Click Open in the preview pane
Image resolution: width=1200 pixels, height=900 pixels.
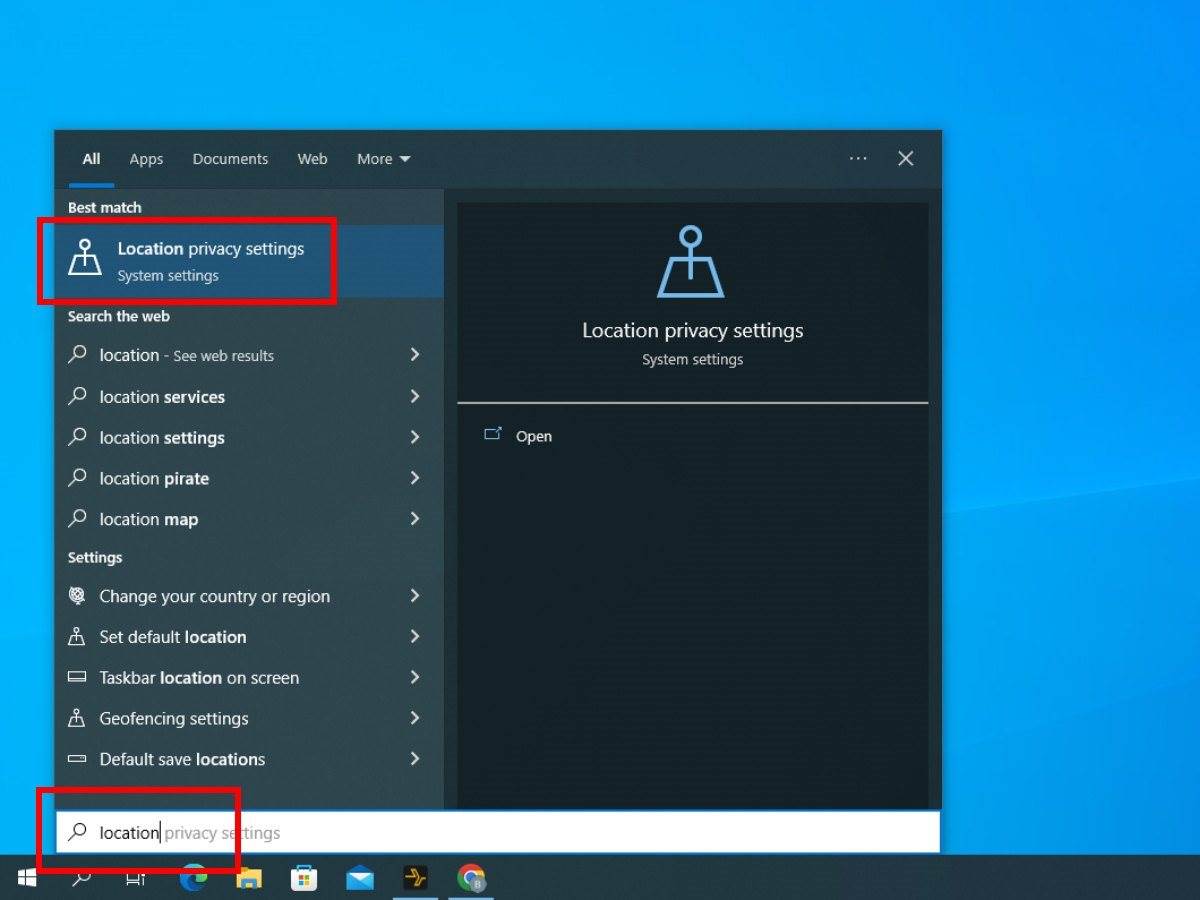(533, 437)
